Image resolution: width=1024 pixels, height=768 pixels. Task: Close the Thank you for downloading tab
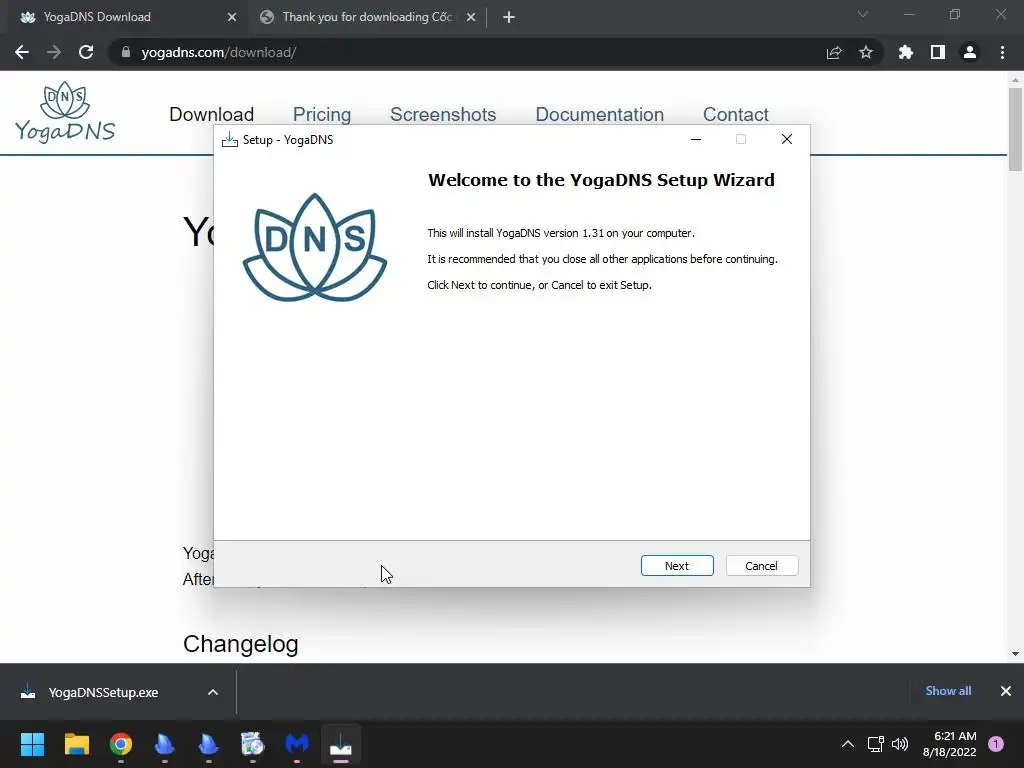471,17
